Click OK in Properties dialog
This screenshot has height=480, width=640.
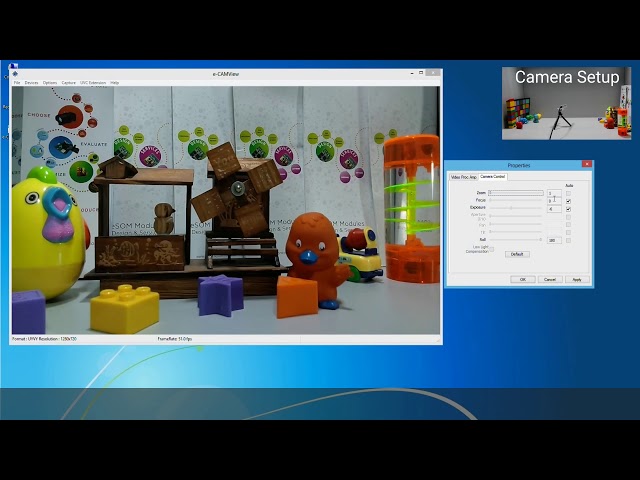click(523, 280)
